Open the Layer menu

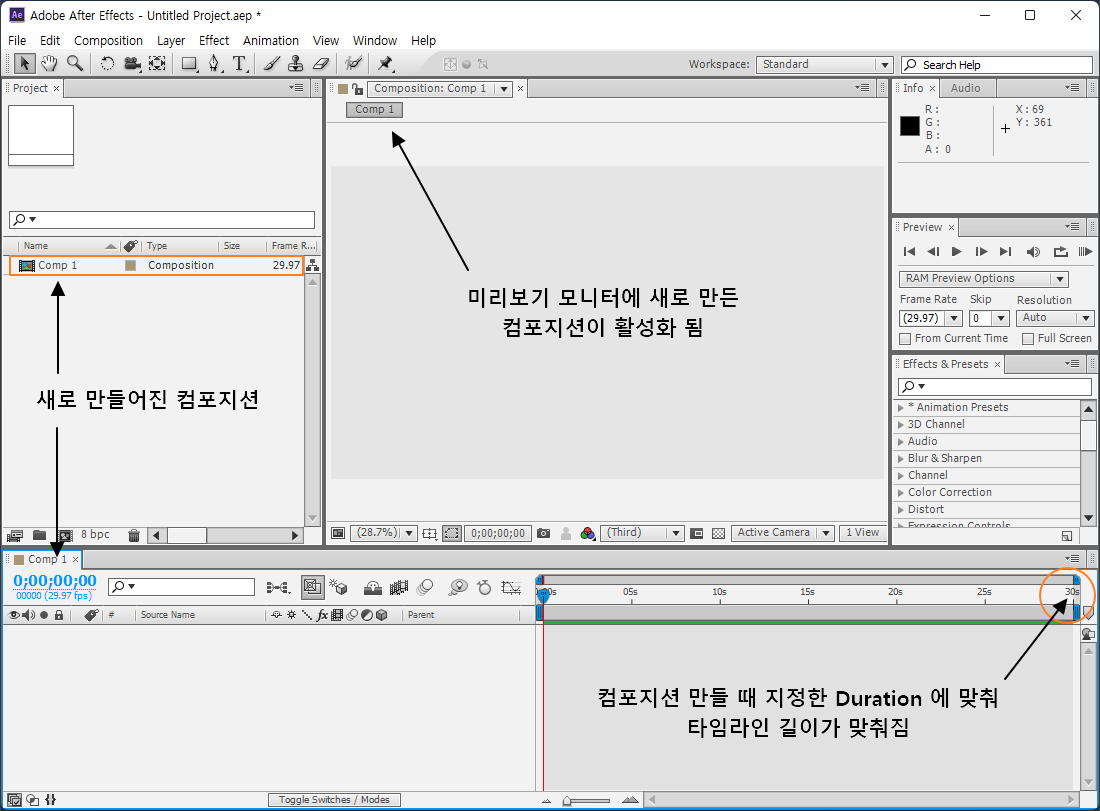(170, 41)
